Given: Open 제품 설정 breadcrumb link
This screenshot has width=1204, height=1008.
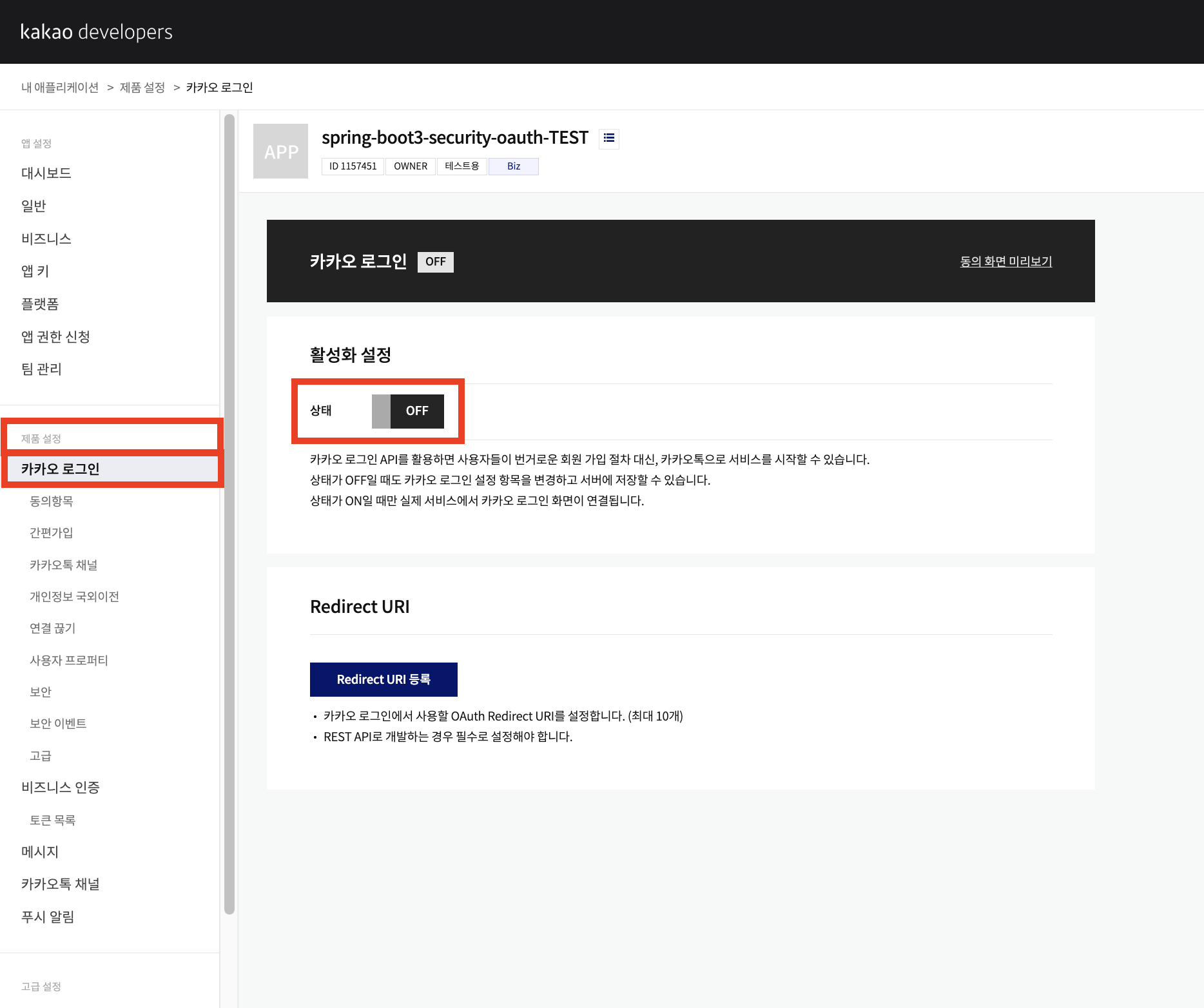Looking at the screenshot, I should [142, 88].
